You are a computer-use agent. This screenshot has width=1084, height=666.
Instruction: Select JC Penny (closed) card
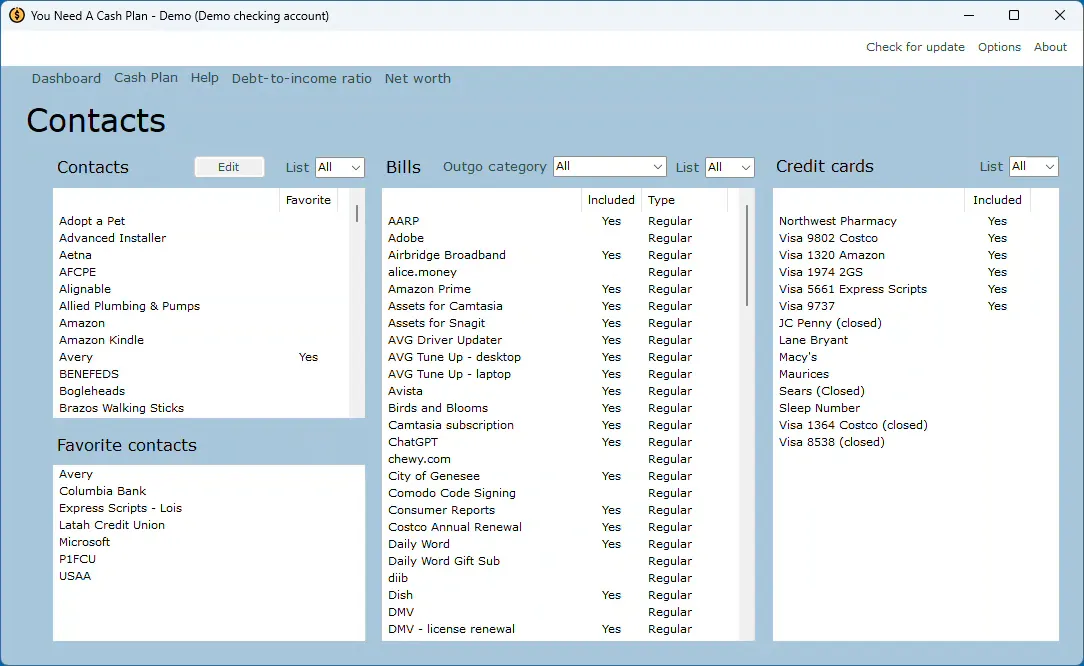[830, 323]
